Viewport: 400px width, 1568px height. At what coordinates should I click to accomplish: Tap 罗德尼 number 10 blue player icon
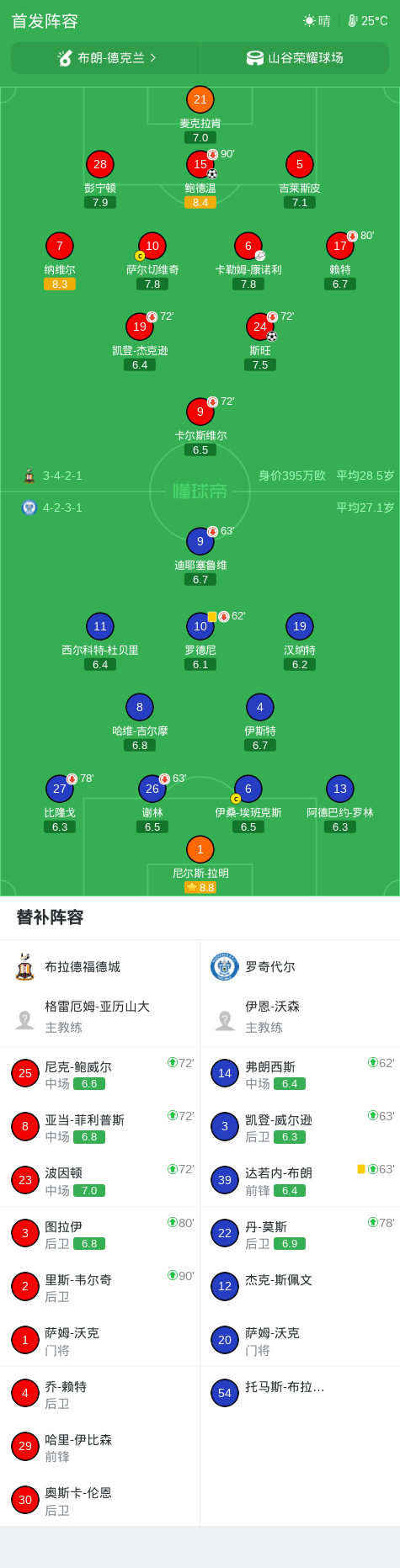(x=200, y=626)
